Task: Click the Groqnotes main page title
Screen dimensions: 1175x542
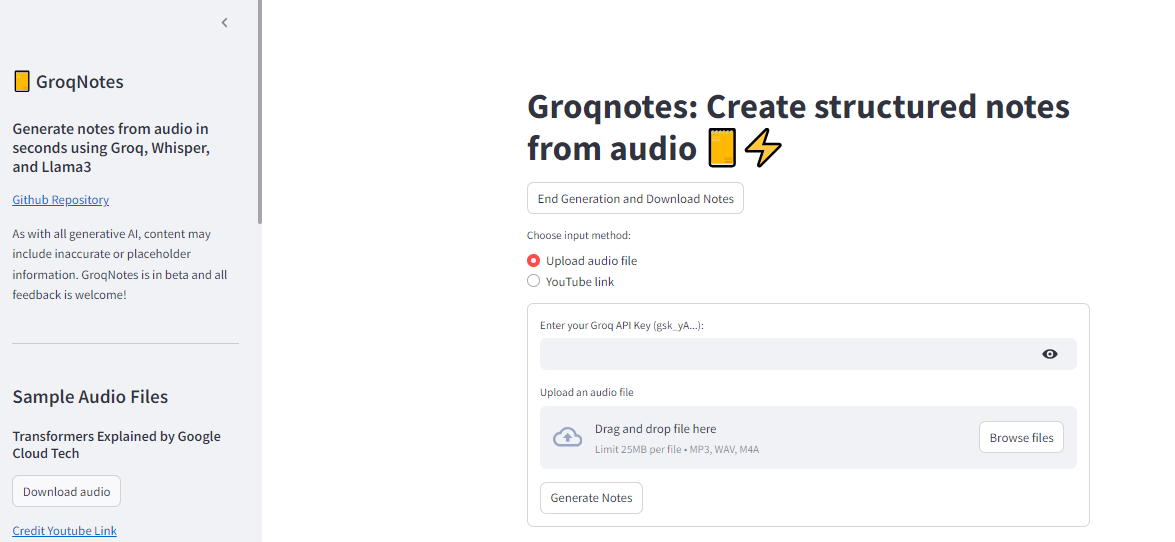Action: [799, 127]
